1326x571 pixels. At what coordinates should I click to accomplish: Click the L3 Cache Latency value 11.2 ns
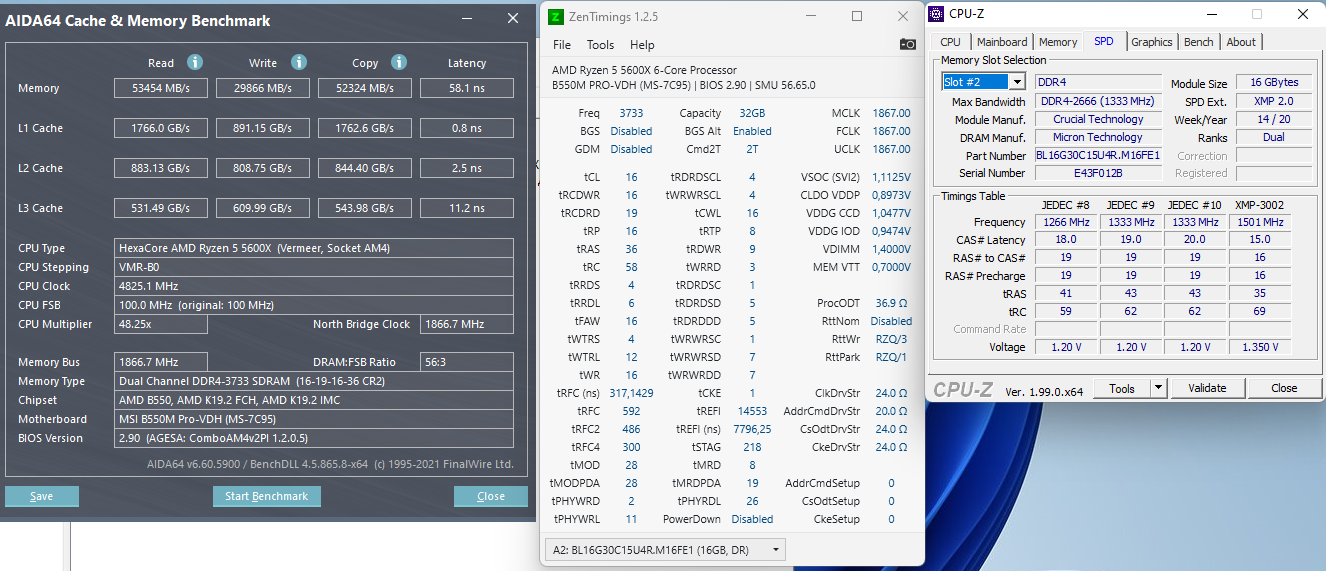coord(467,208)
